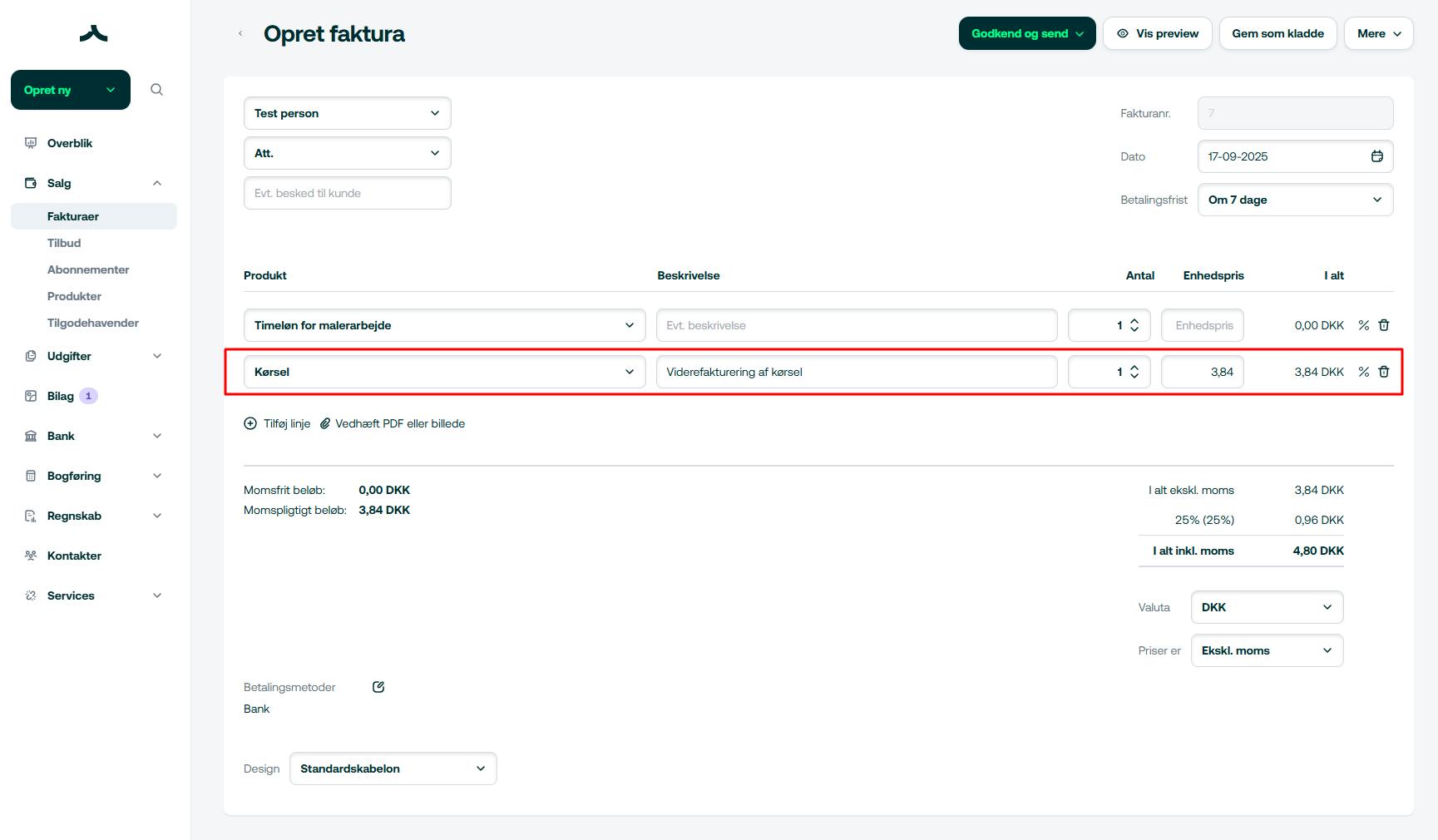
Task: Click the Bank building icon
Action: tap(31, 436)
